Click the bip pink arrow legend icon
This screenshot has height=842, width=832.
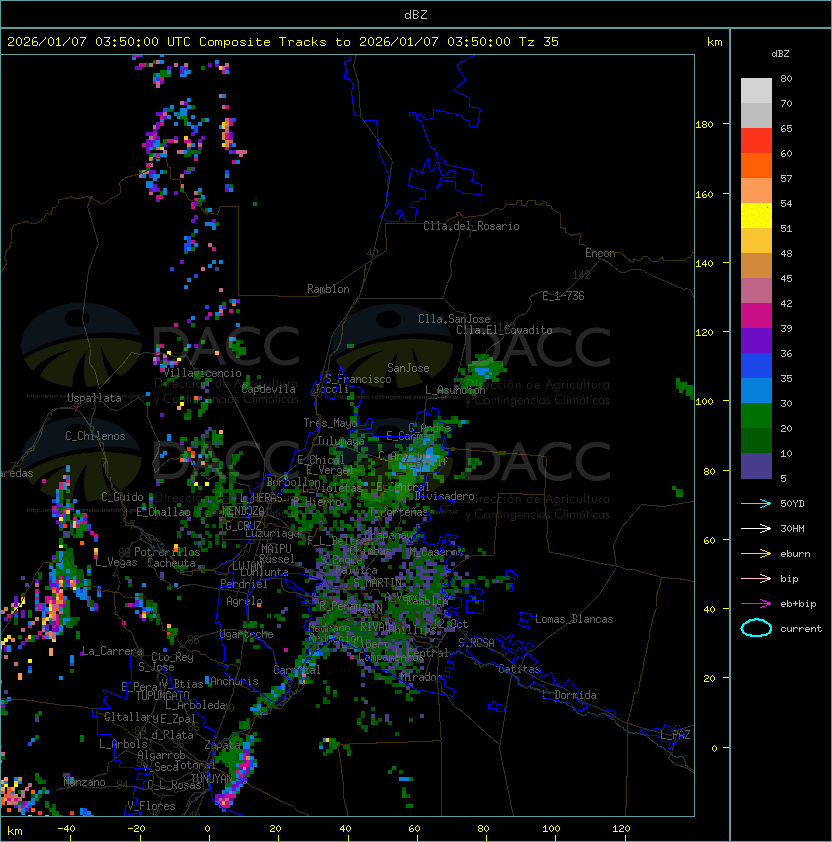tap(756, 578)
